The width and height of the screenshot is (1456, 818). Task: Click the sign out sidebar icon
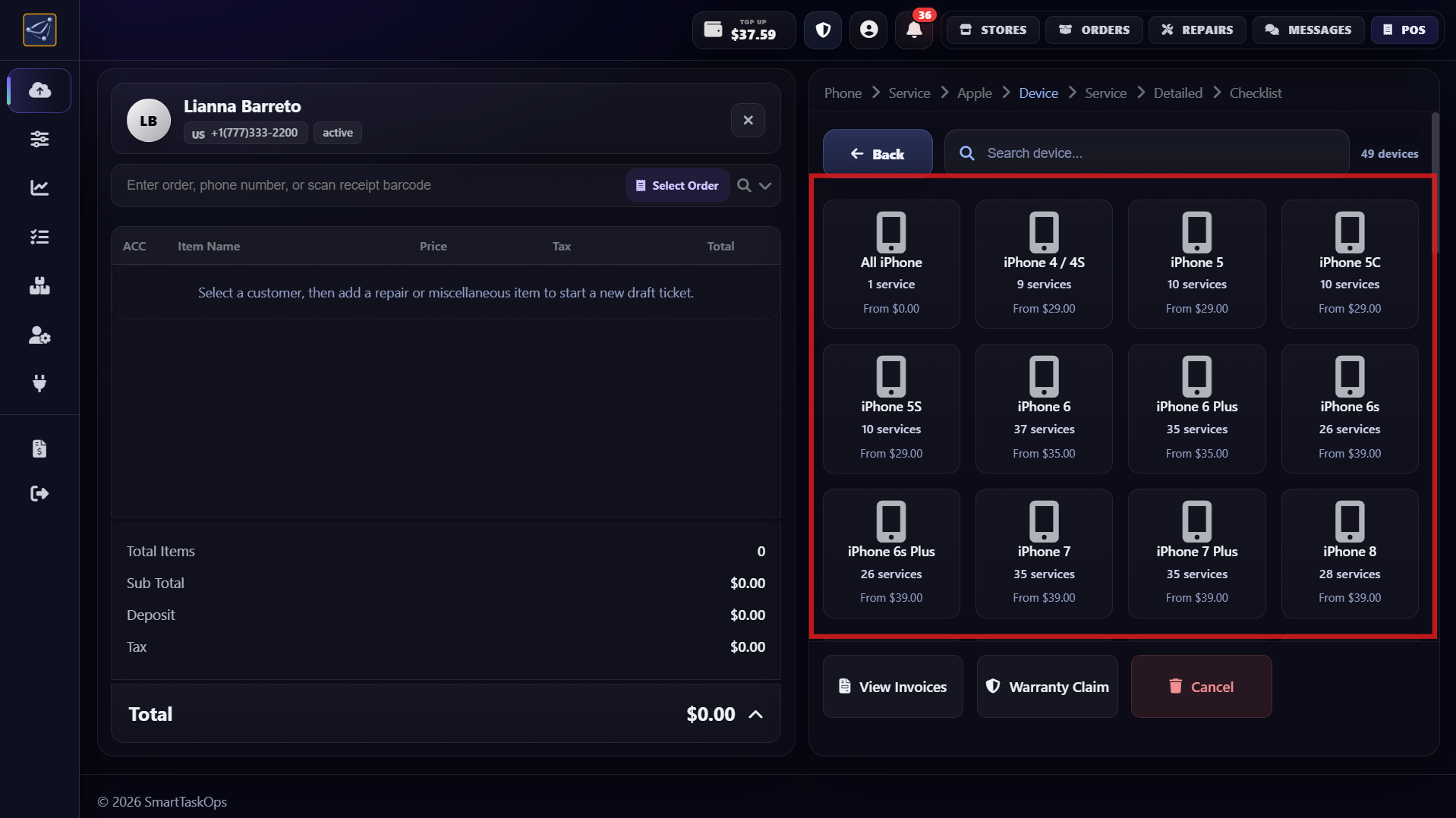pyautogui.click(x=39, y=494)
